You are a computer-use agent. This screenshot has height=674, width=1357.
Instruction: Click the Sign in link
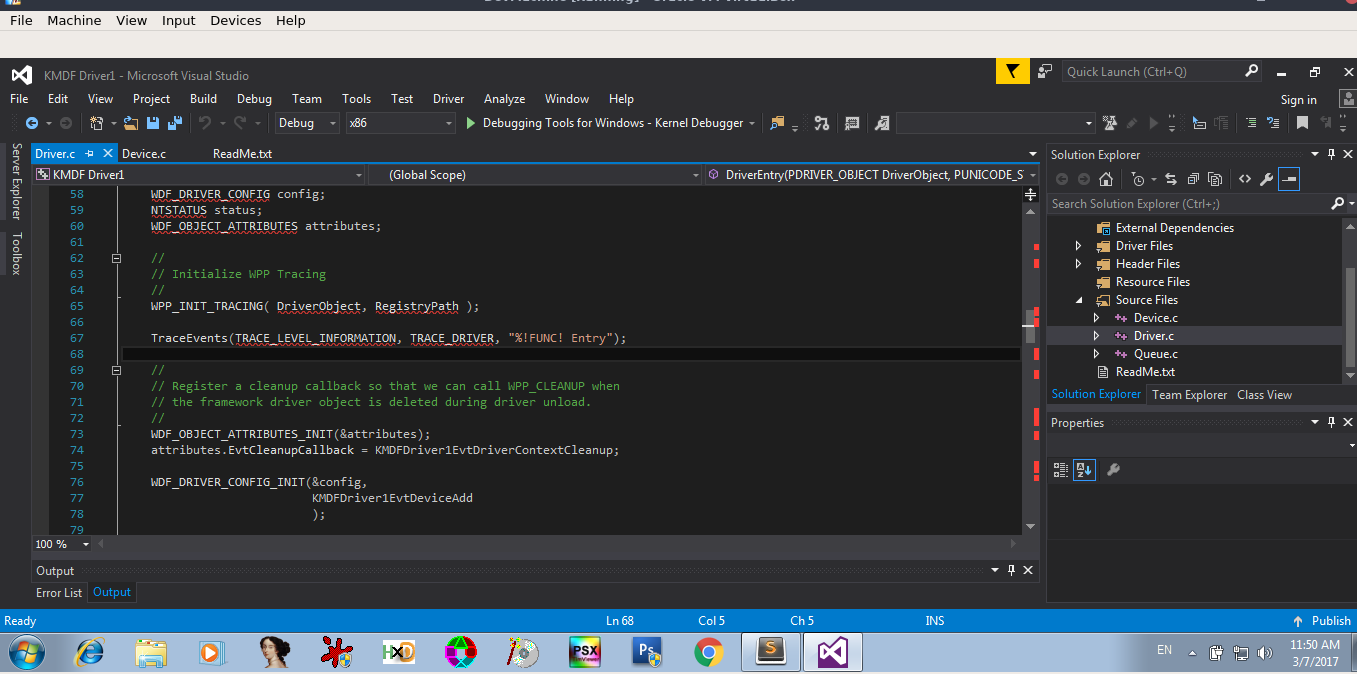click(1298, 100)
